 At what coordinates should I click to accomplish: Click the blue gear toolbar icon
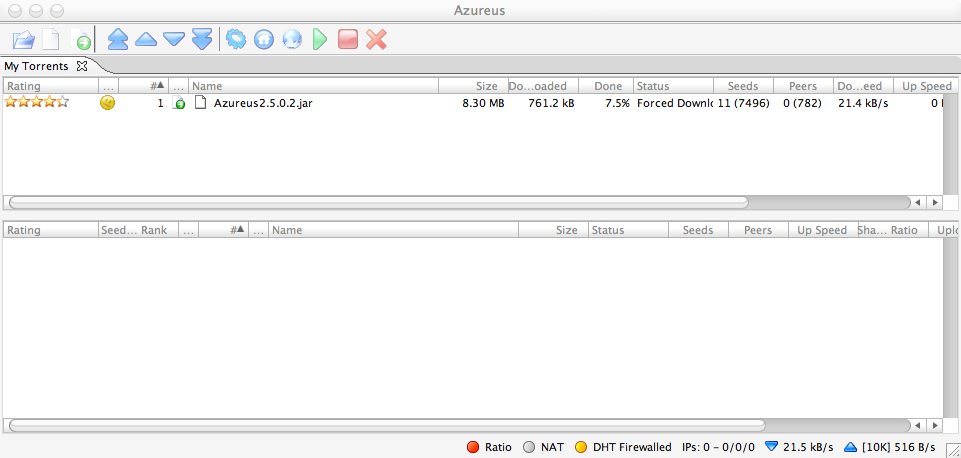coord(236,40)
